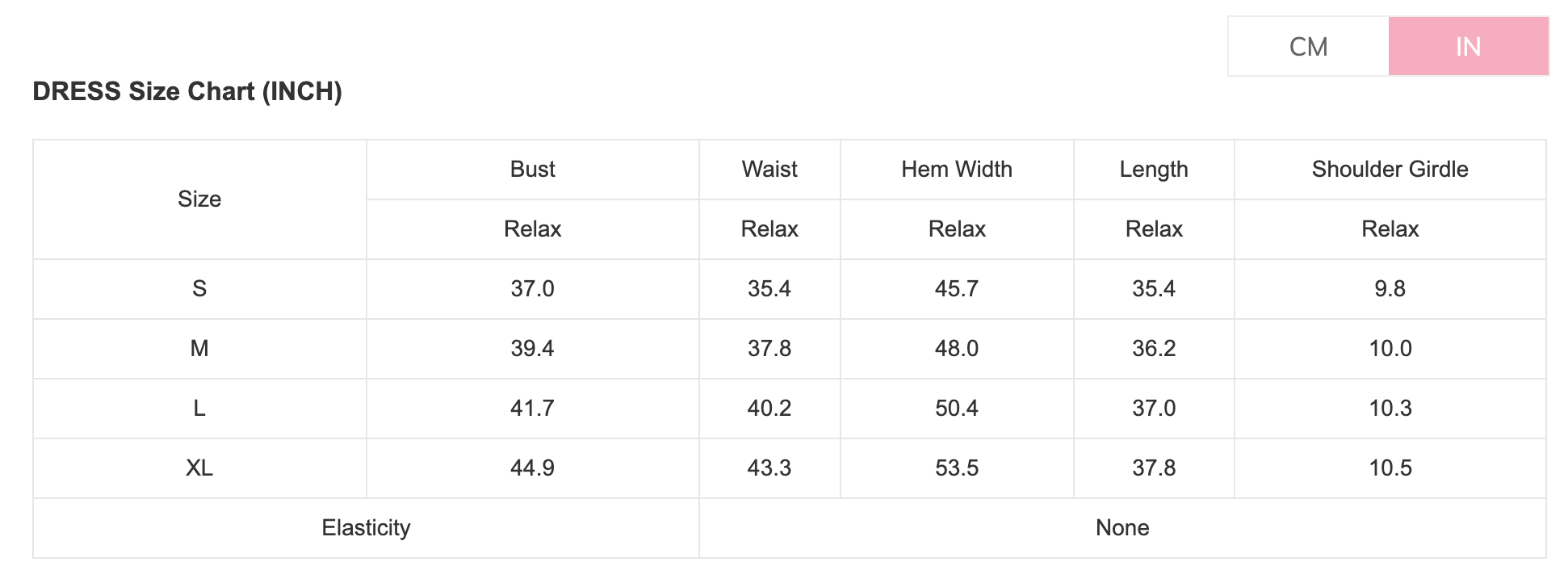Select the S size row label
Screen dimensions: 1568x562
coord(199,289)
